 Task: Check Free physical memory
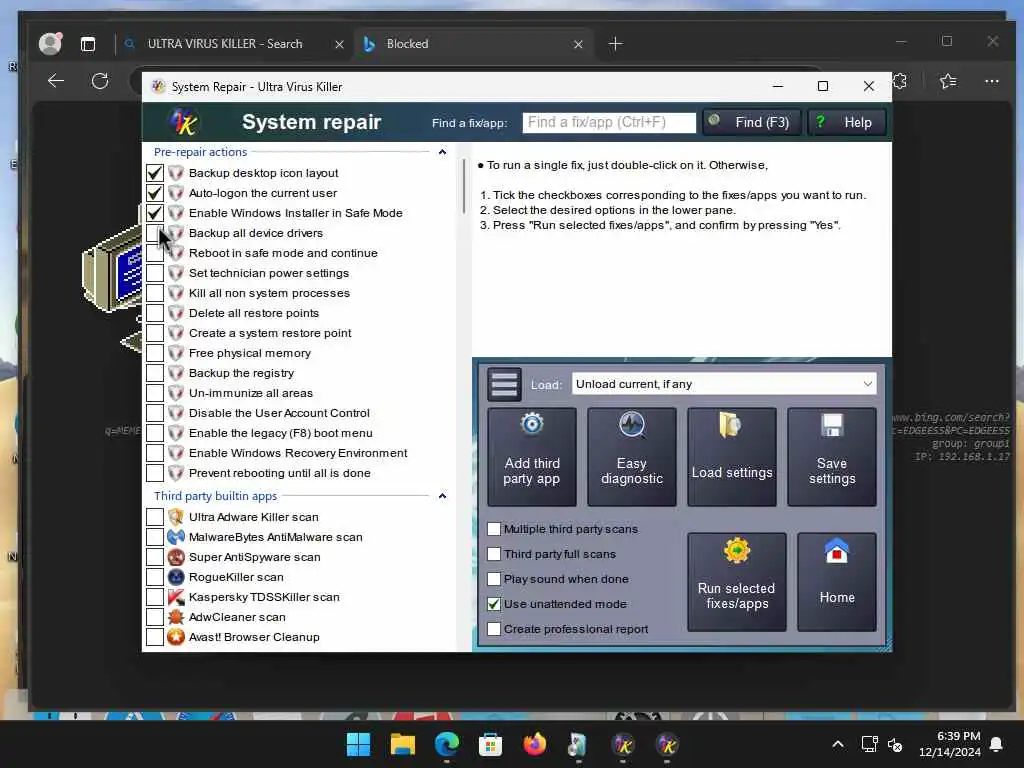155,353
